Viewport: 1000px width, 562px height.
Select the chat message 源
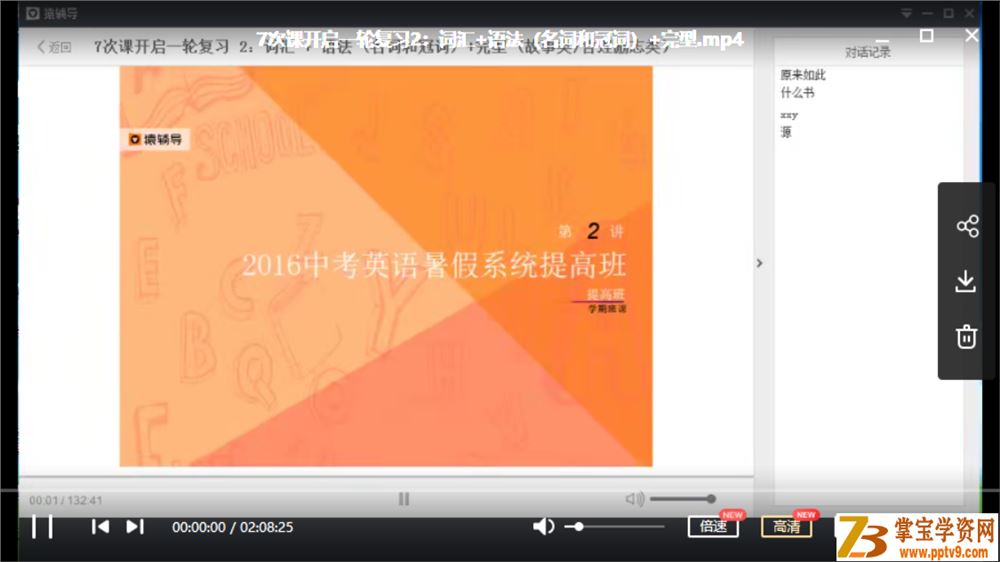point(786,132)
